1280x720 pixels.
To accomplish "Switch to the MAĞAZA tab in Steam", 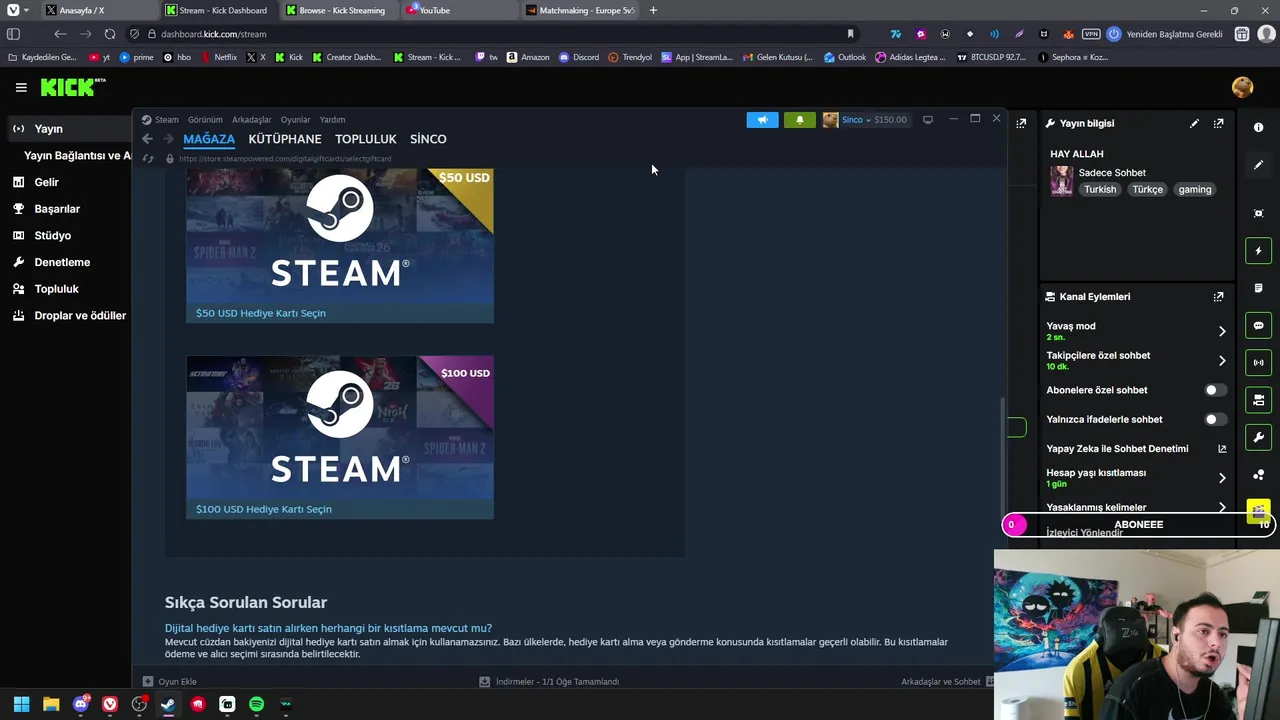I will 209,139.
